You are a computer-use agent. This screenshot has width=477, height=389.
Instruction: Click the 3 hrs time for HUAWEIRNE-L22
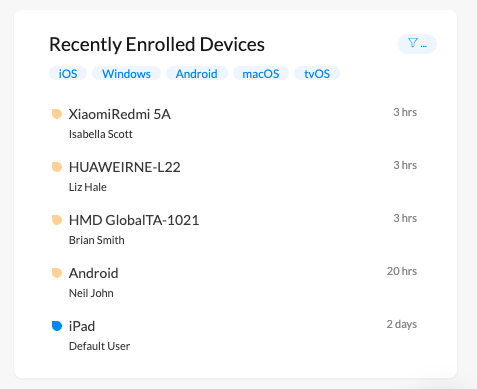coord(405,165)
